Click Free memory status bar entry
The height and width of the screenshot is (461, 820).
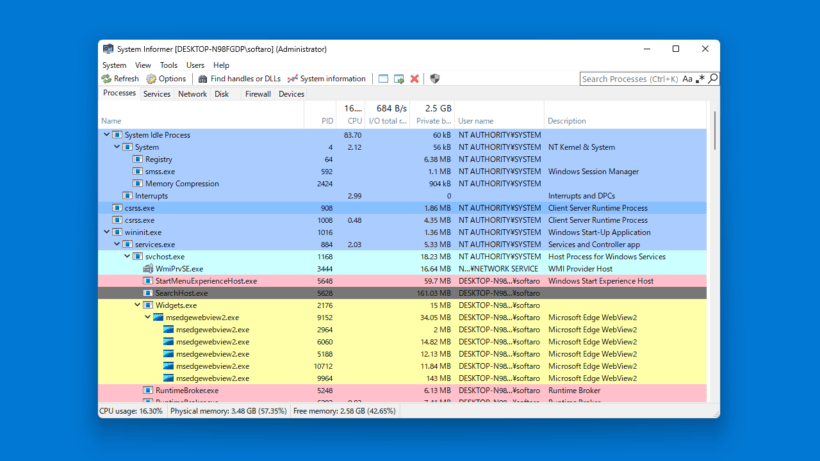[x=344, y=411]
